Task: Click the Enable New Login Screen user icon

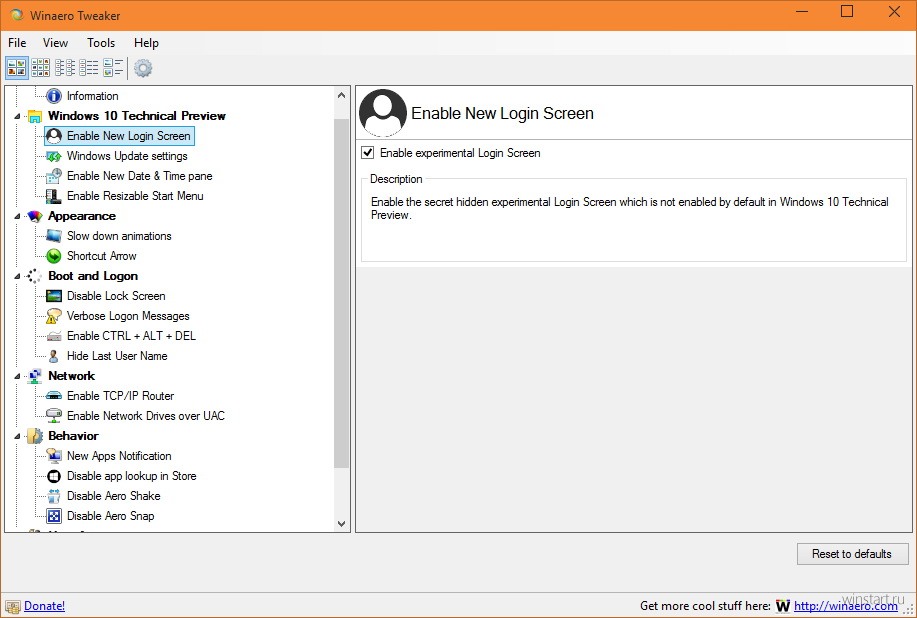Action: 54,136
